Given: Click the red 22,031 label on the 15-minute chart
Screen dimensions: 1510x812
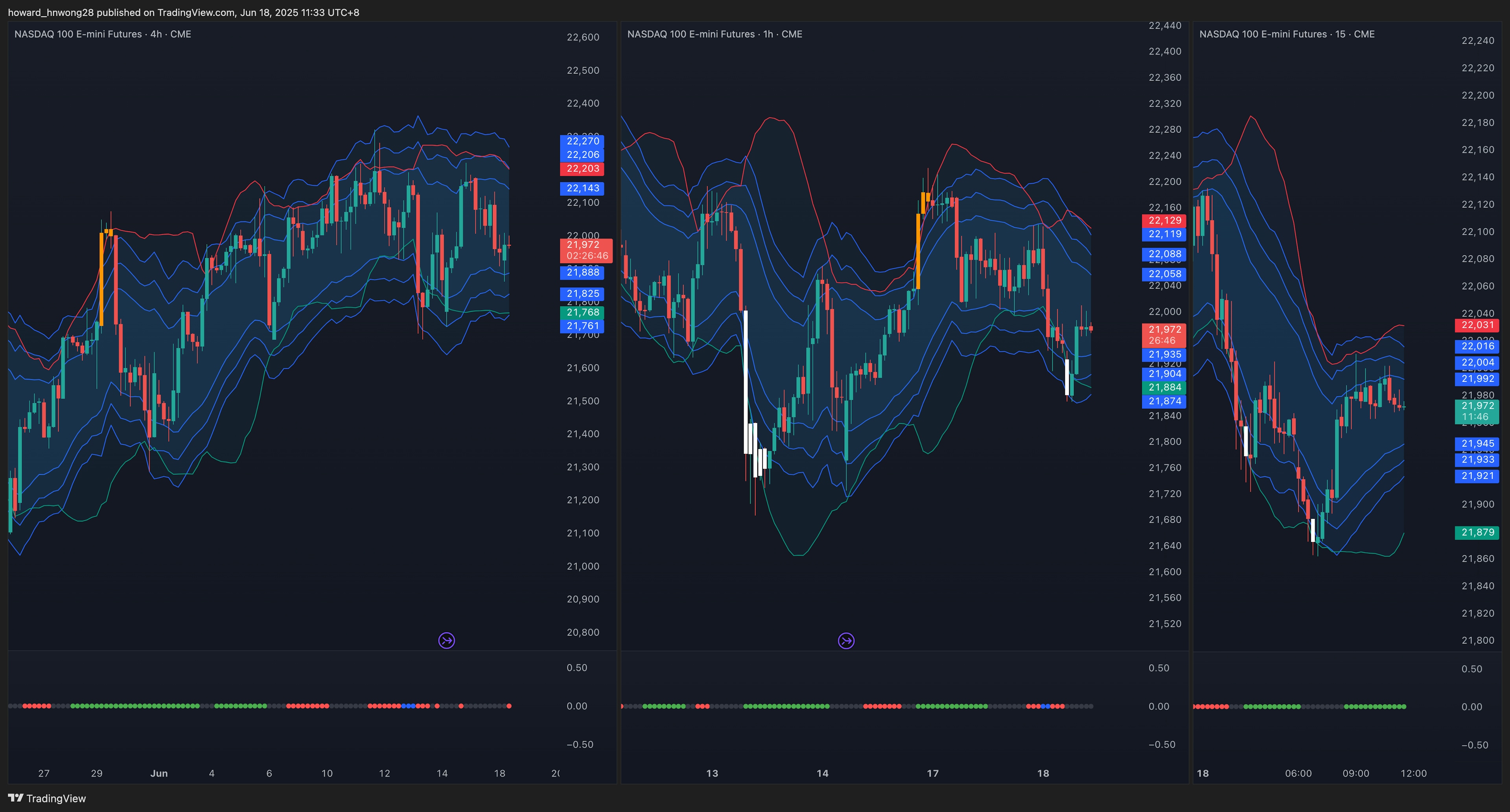Looking at the screenshot, I should point(1477,325).
